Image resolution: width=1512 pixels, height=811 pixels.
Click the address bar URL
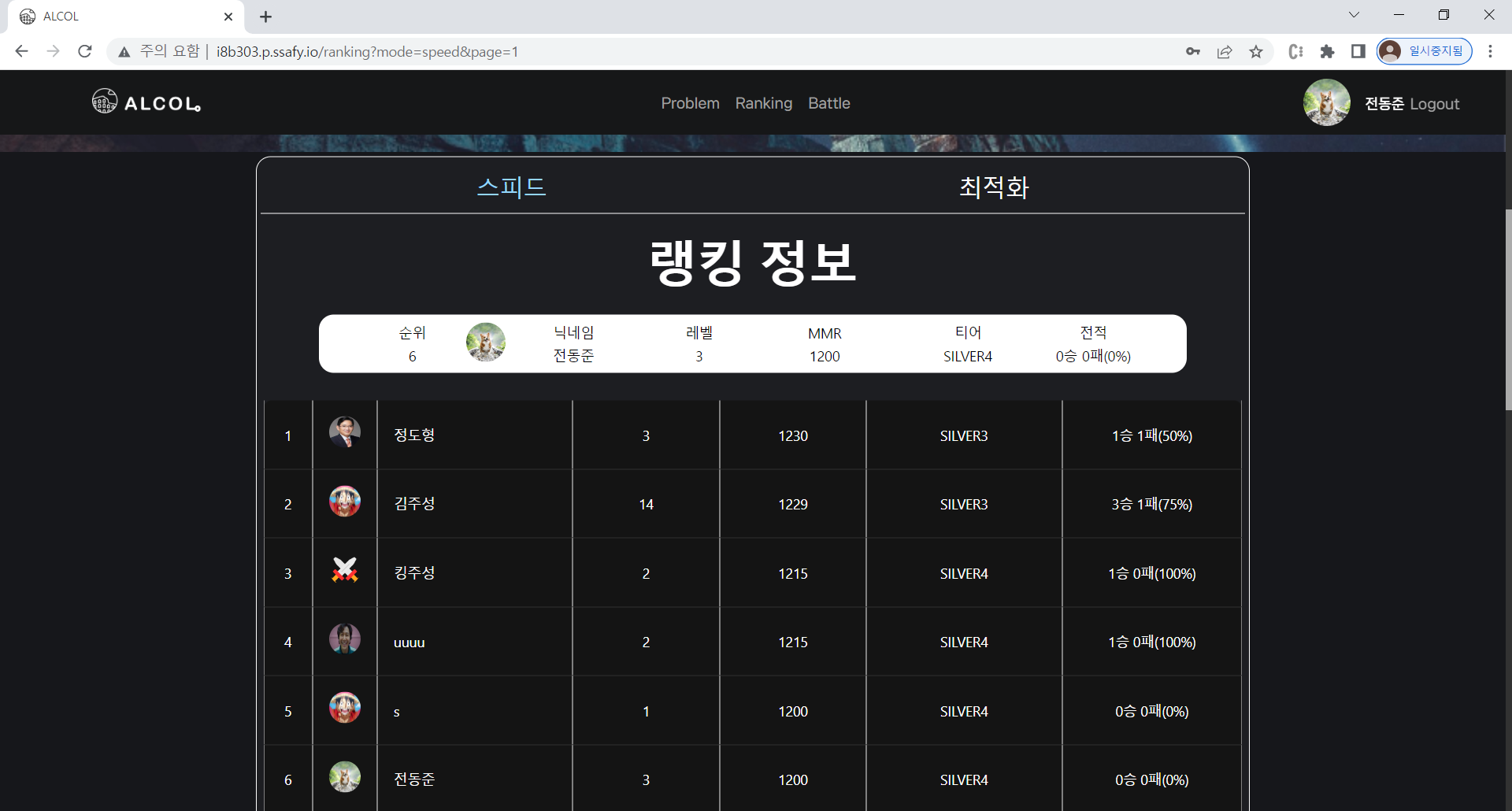pos(367,52)
